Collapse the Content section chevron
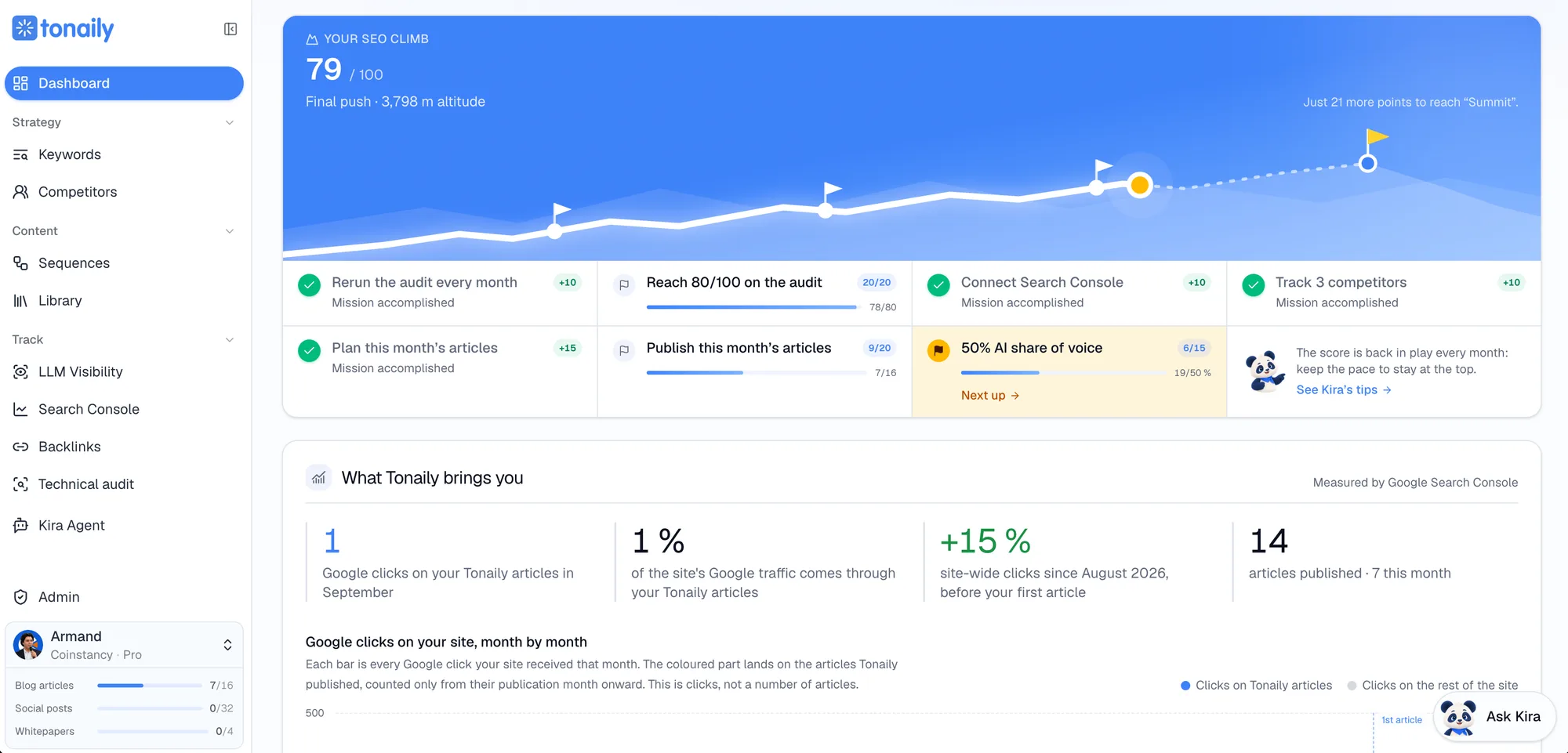 (230, 231)
